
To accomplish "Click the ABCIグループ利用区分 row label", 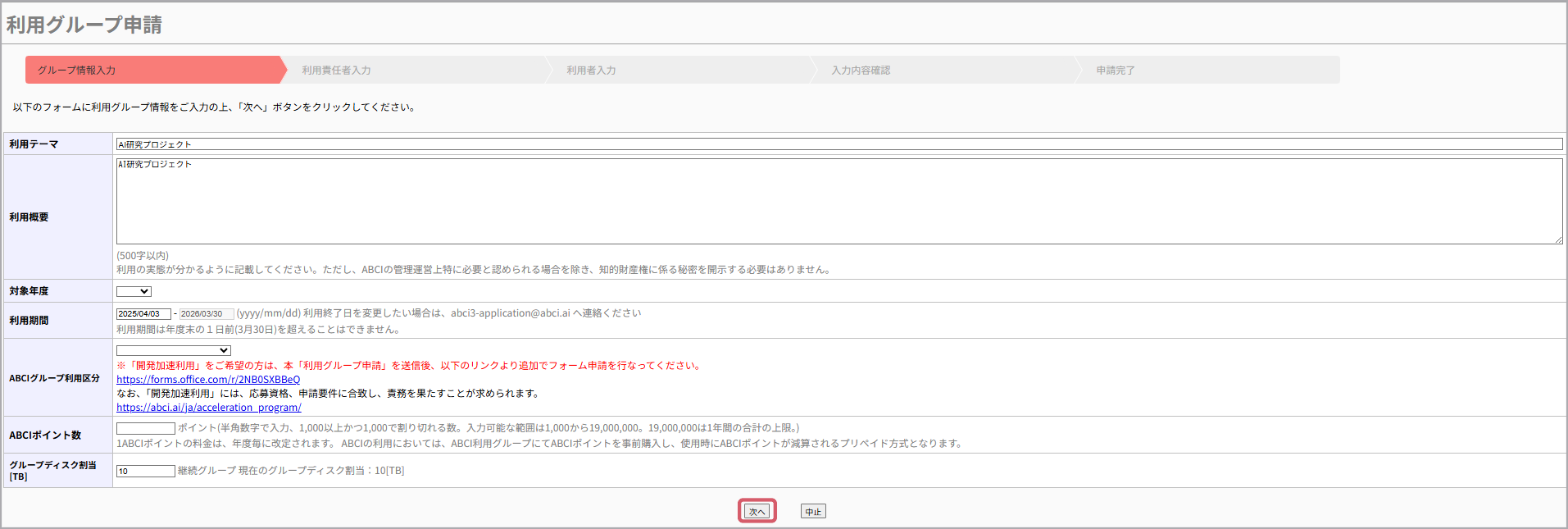I will click(54, 378).
